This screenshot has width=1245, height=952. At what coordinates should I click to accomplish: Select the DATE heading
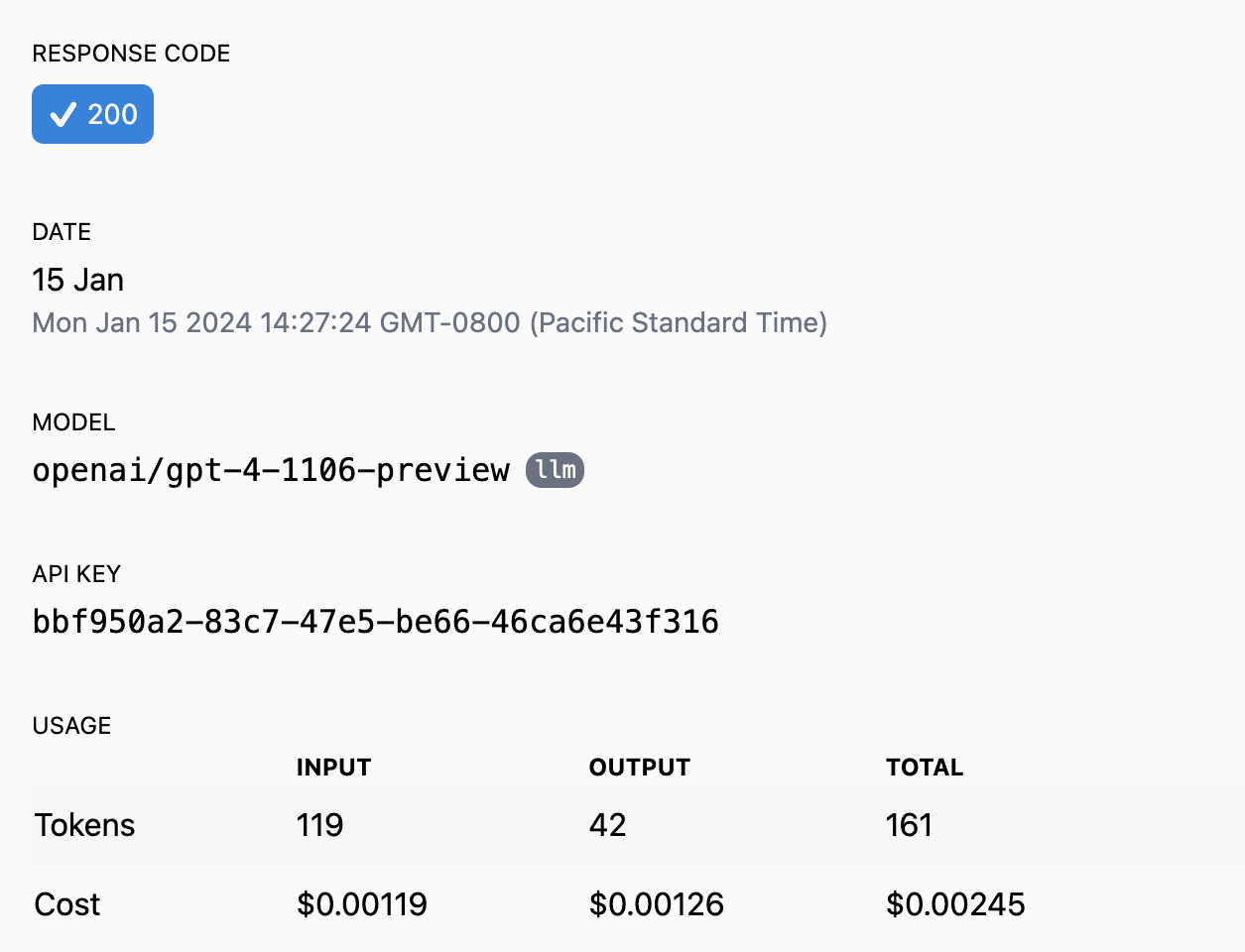[x=62, y=232]
